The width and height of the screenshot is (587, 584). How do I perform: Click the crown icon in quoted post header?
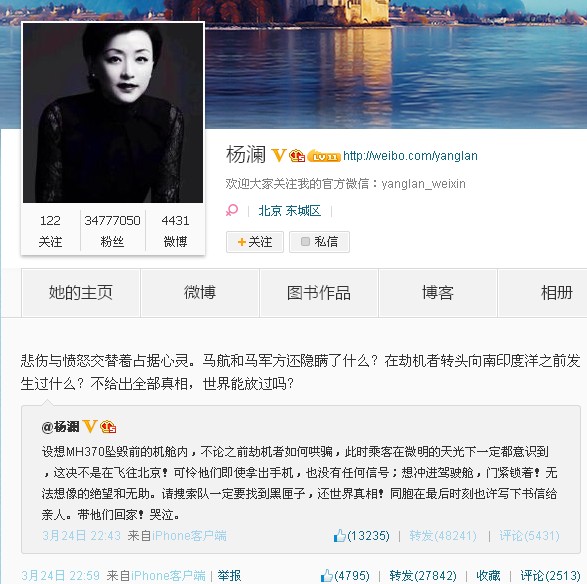pyautogui.click(x=108, y=426)
